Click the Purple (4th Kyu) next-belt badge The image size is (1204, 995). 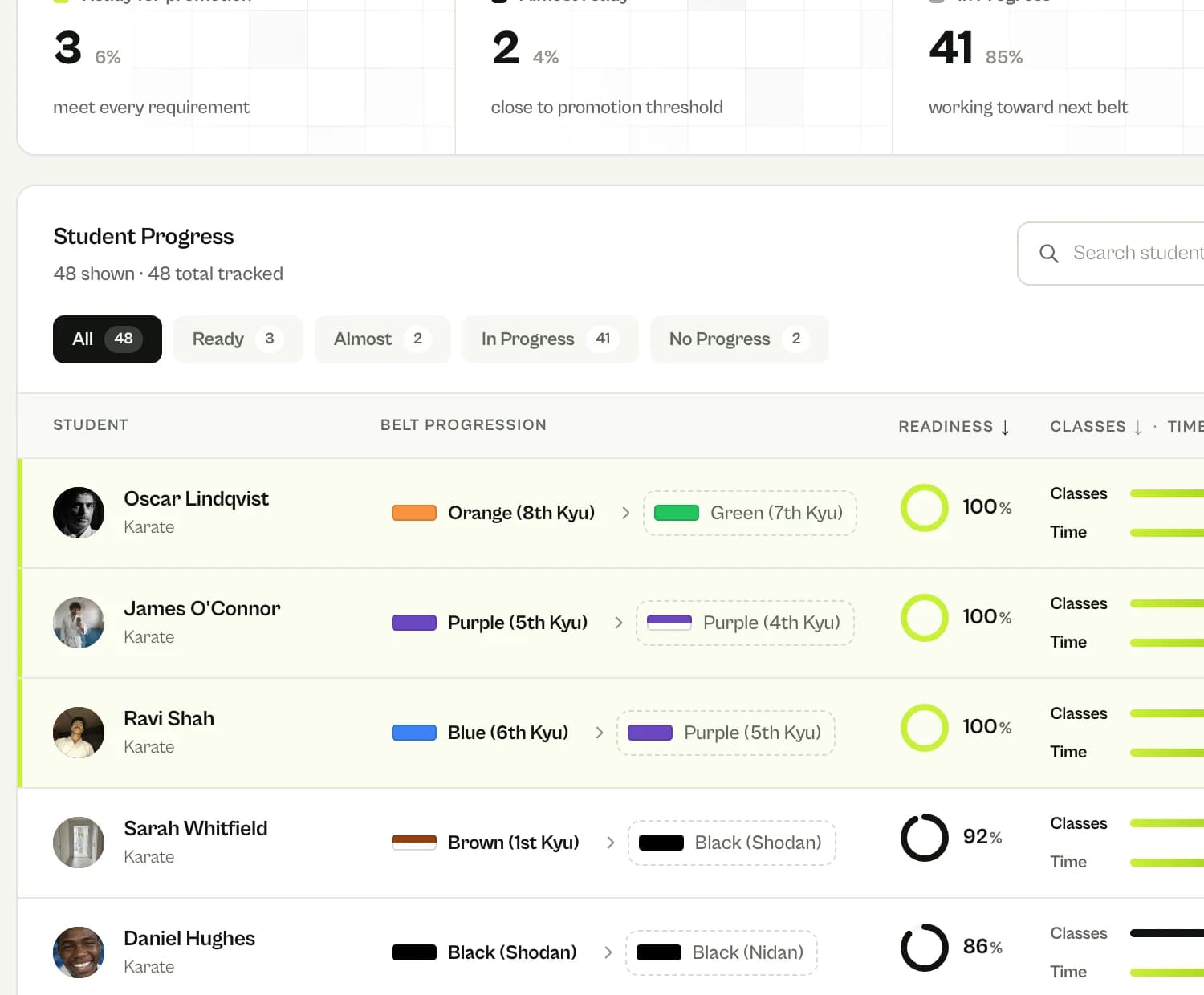click(x=745, y=623)
